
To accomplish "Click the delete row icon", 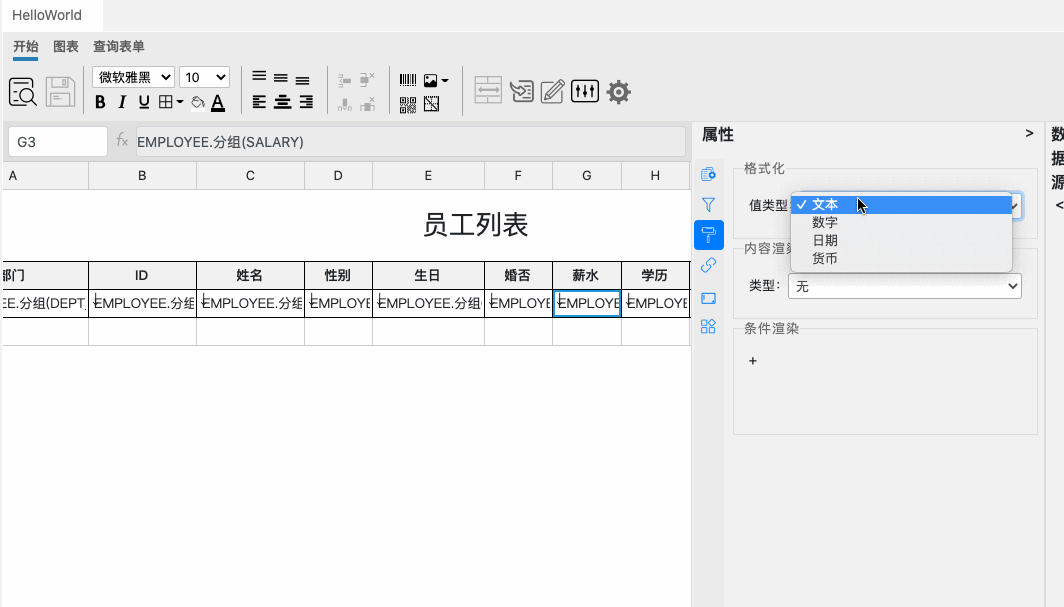I will [x=367, y=80].
